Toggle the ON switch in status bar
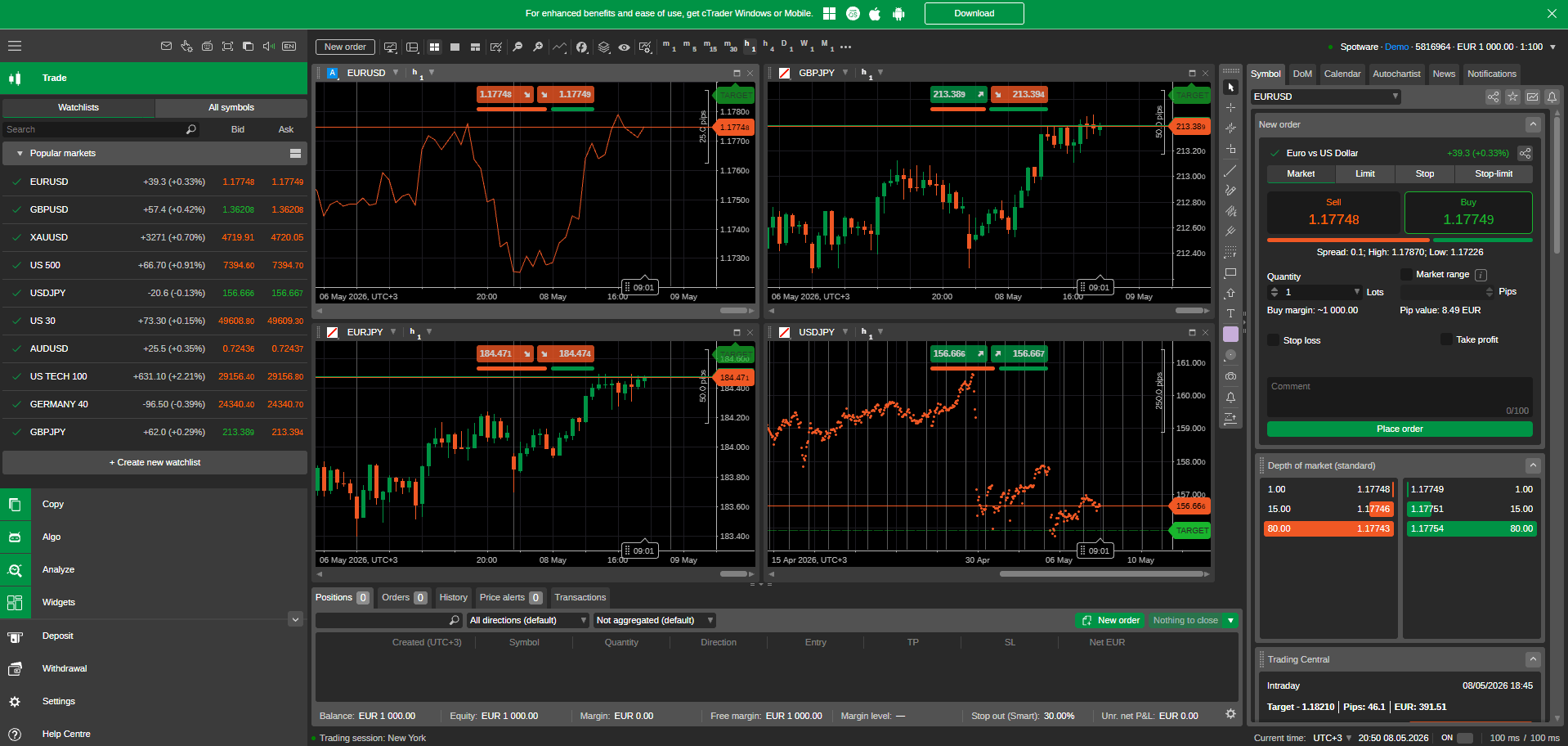The image size is (1568, 746). click(x=1465, y=738)
